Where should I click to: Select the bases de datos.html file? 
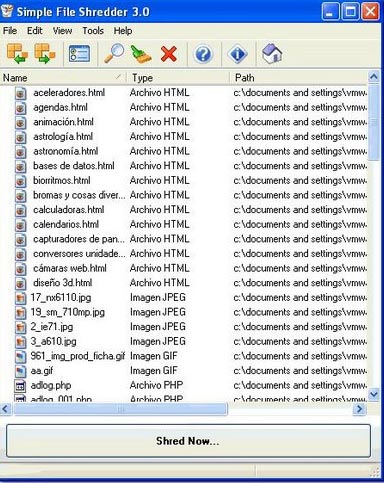[74, 166]
